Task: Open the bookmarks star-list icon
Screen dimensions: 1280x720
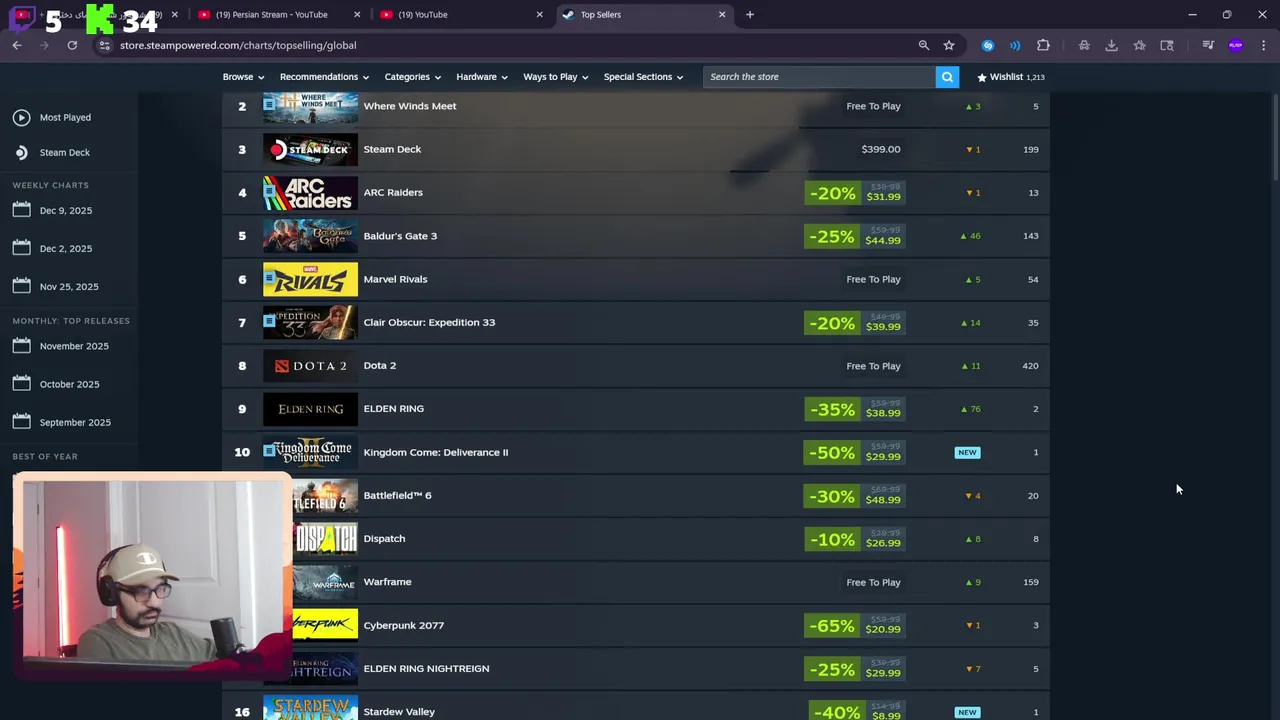Action: [1139, 45]
